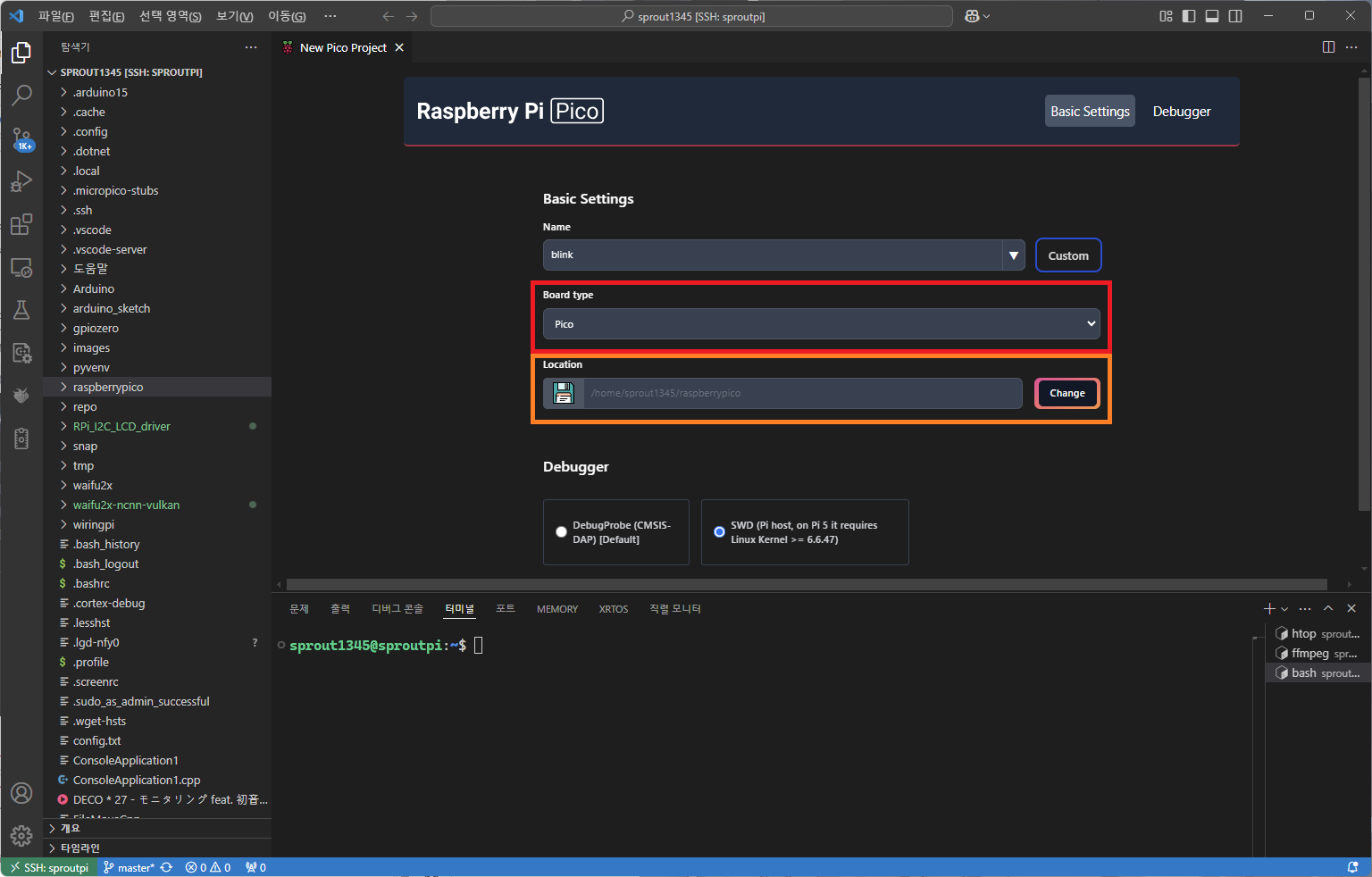Open terminal launch profile dropdown arrow
The height and width of the screenshot is (877, 1372).
coord(1284,608)
